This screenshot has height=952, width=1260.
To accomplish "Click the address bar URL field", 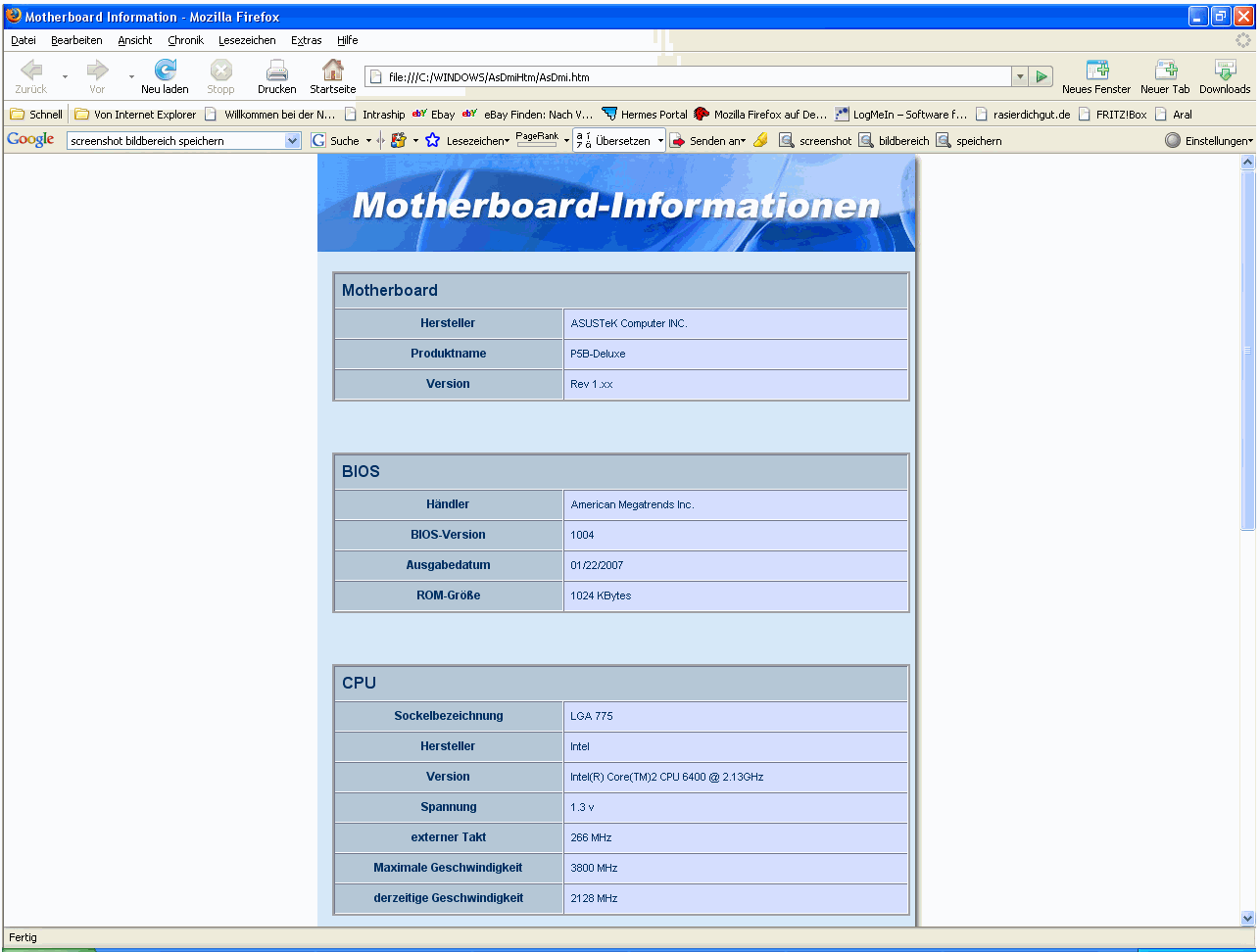I will (x=689, y=76).
